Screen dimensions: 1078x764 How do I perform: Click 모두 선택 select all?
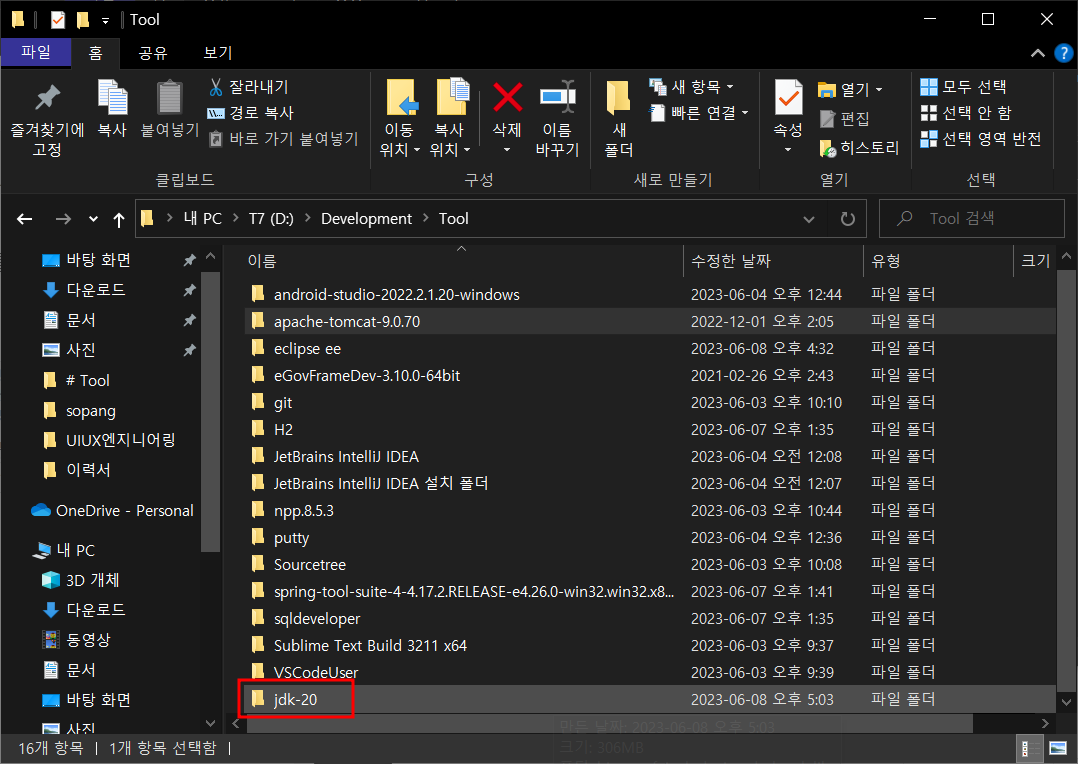tap(963, 87)
